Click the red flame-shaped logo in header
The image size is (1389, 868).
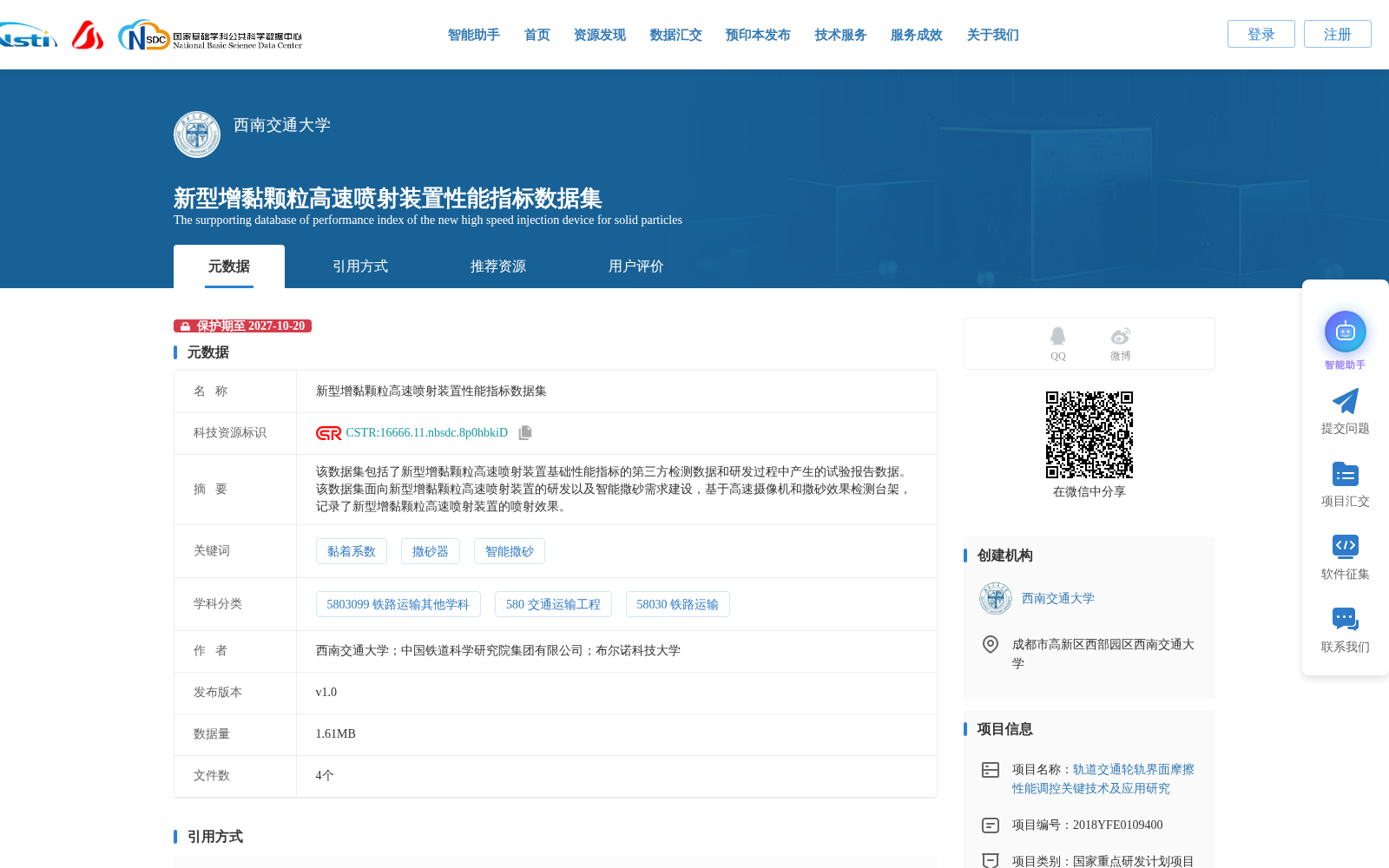(x=88, y=36)
